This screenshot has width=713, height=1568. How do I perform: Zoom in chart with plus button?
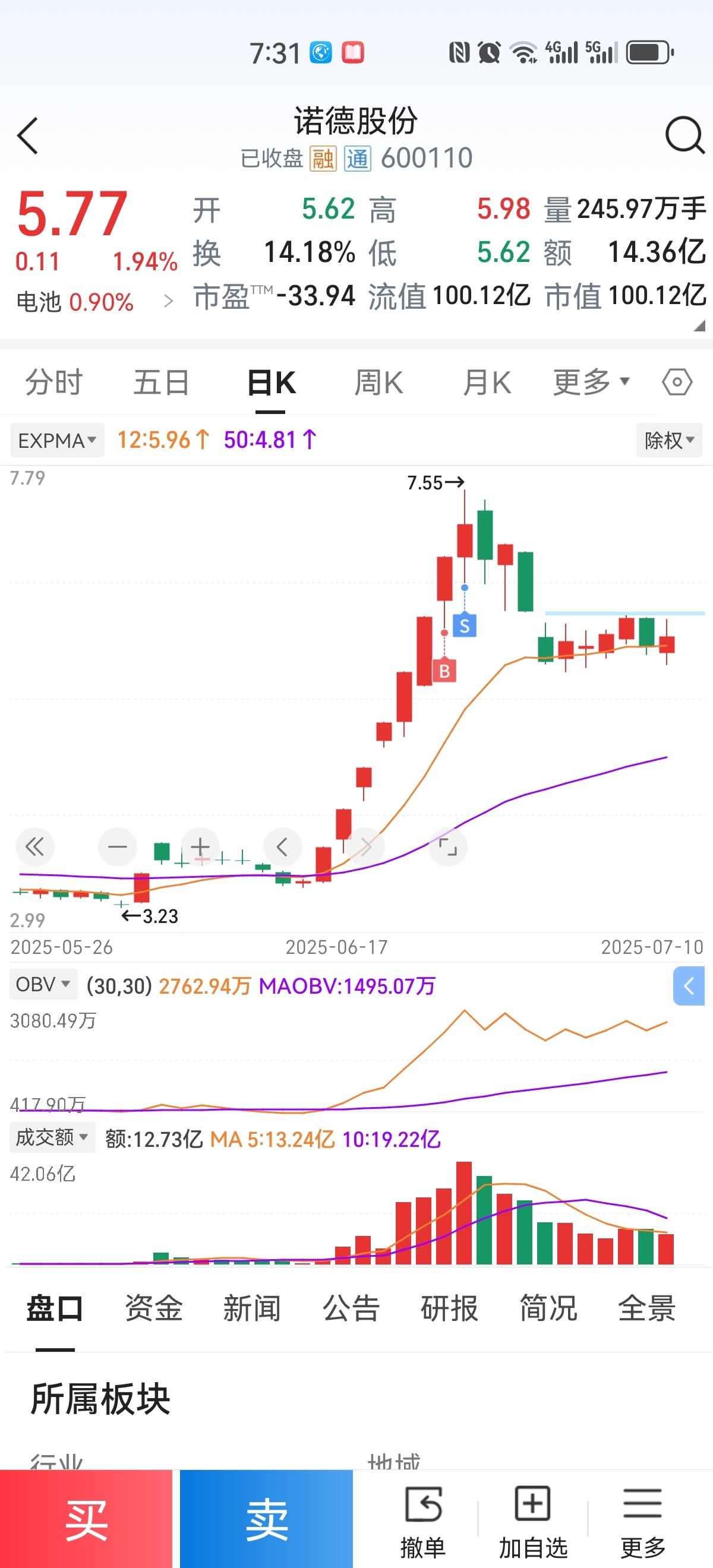click(200, 846)
